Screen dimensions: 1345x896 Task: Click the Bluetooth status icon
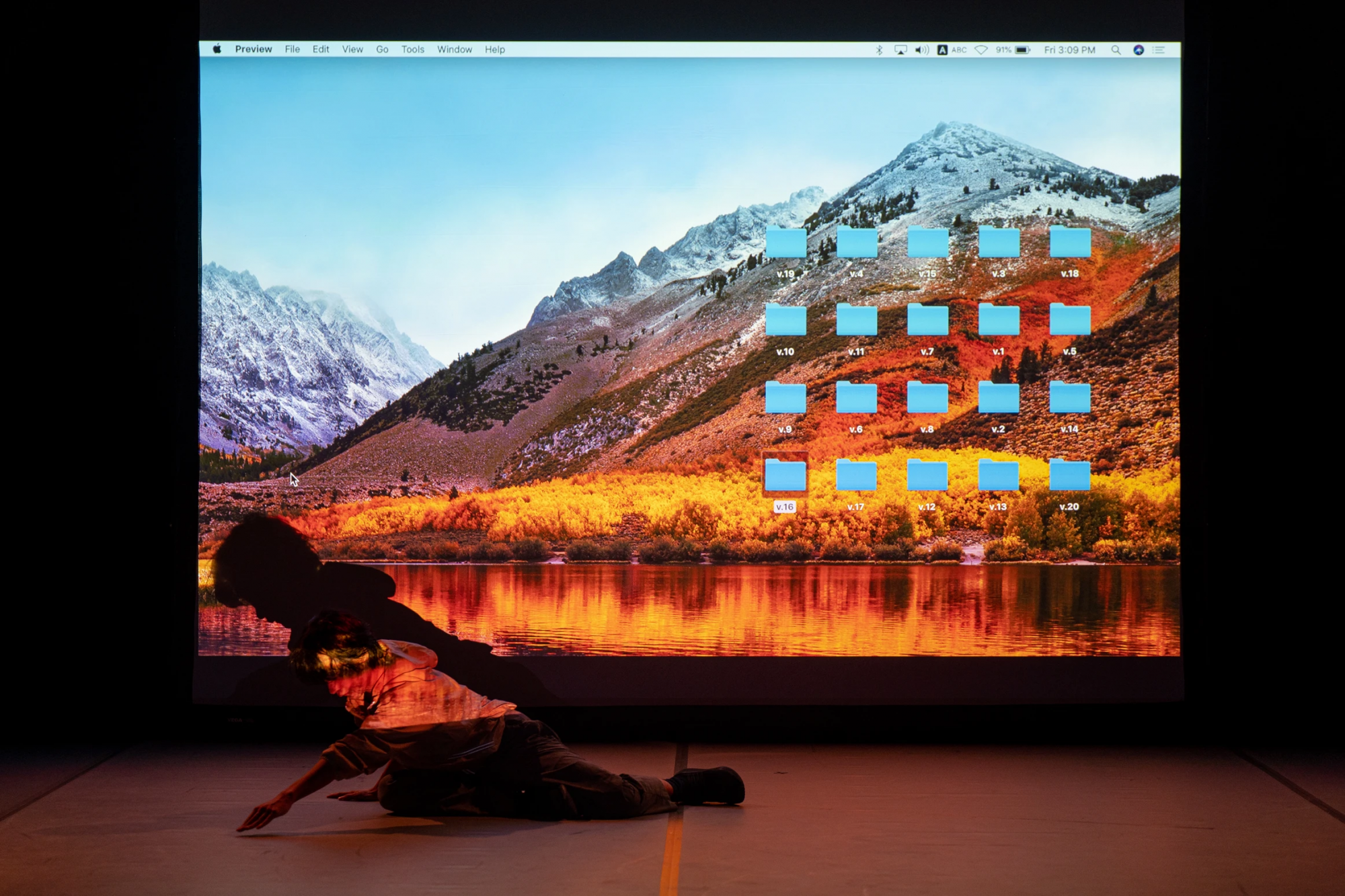[879, 50]
